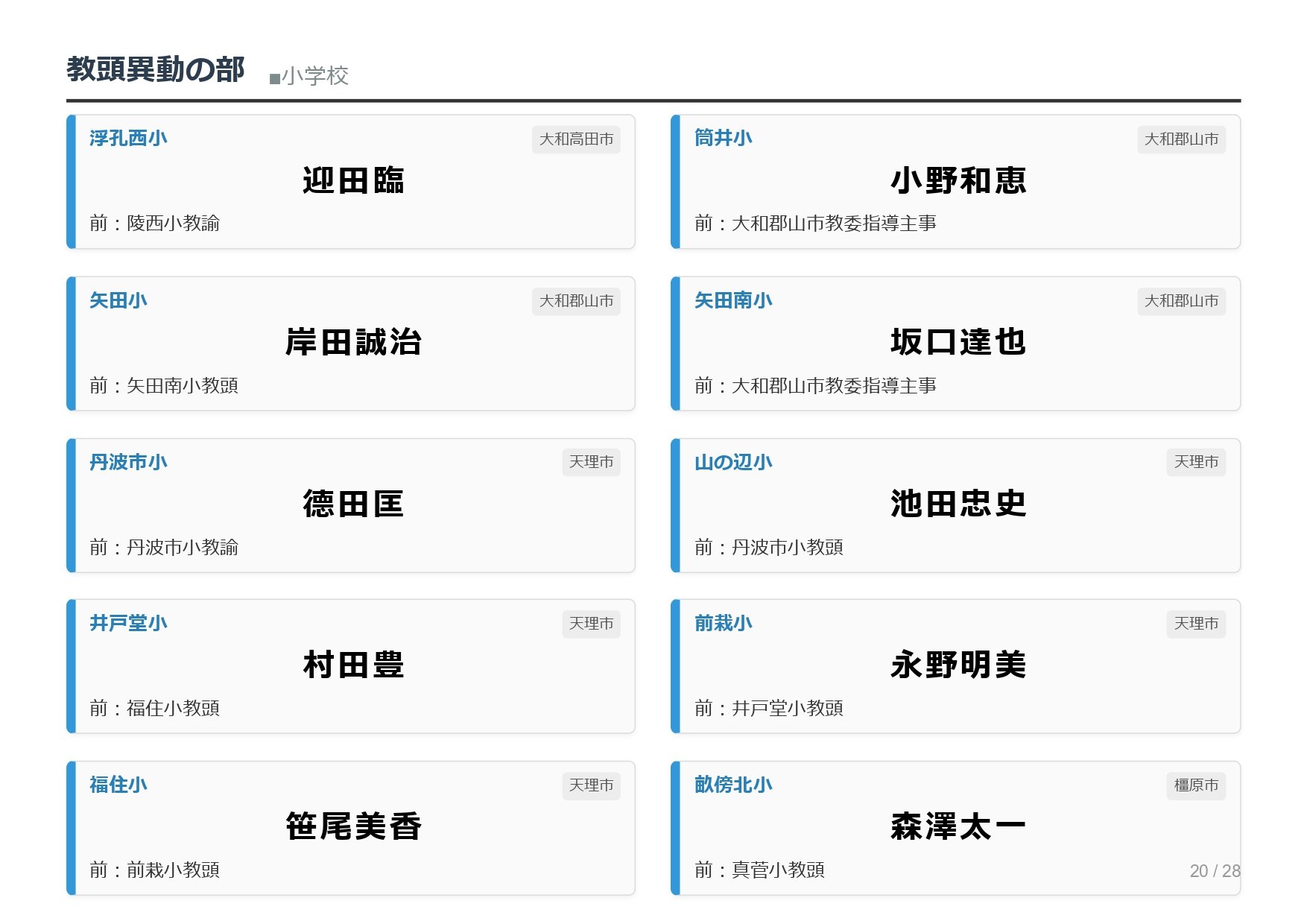
Task: Click the name 小野和恵
Action: [958, 180]
